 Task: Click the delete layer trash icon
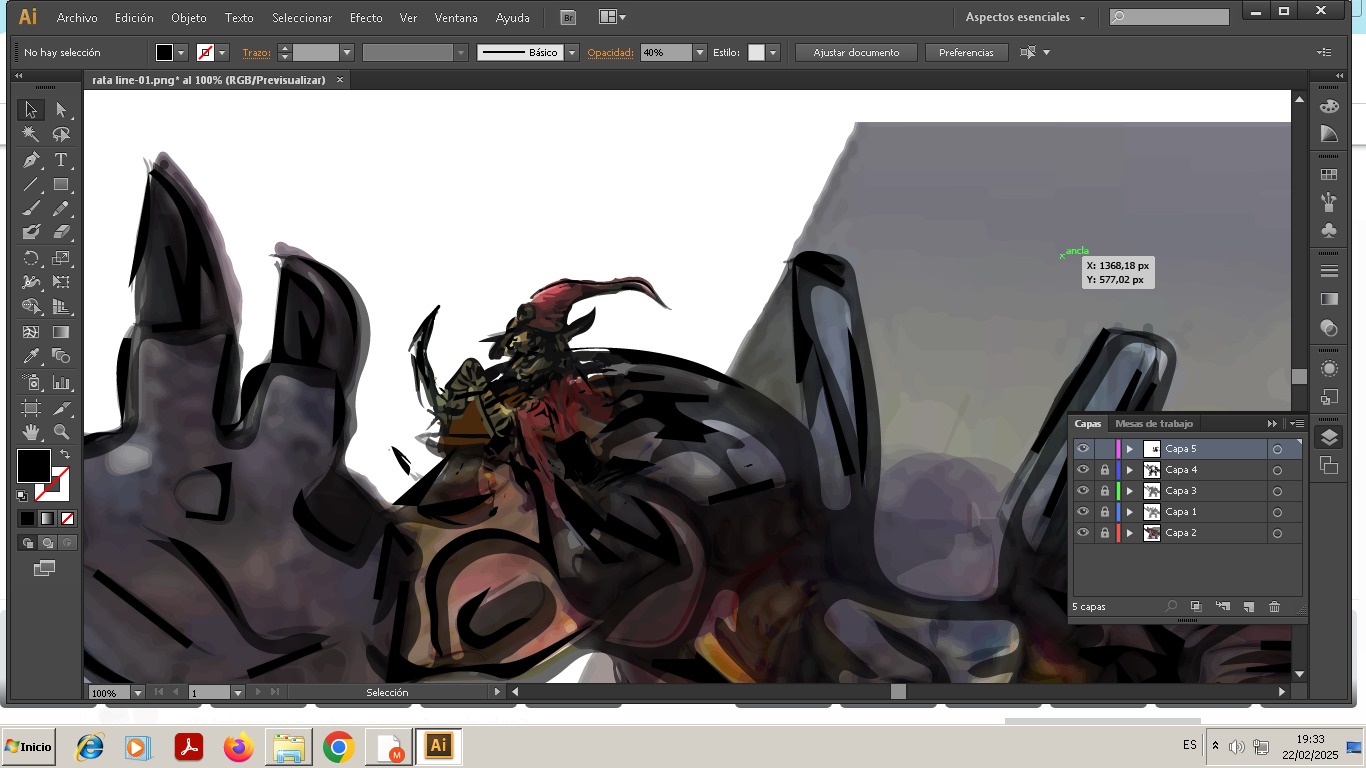coord(1274,607)
